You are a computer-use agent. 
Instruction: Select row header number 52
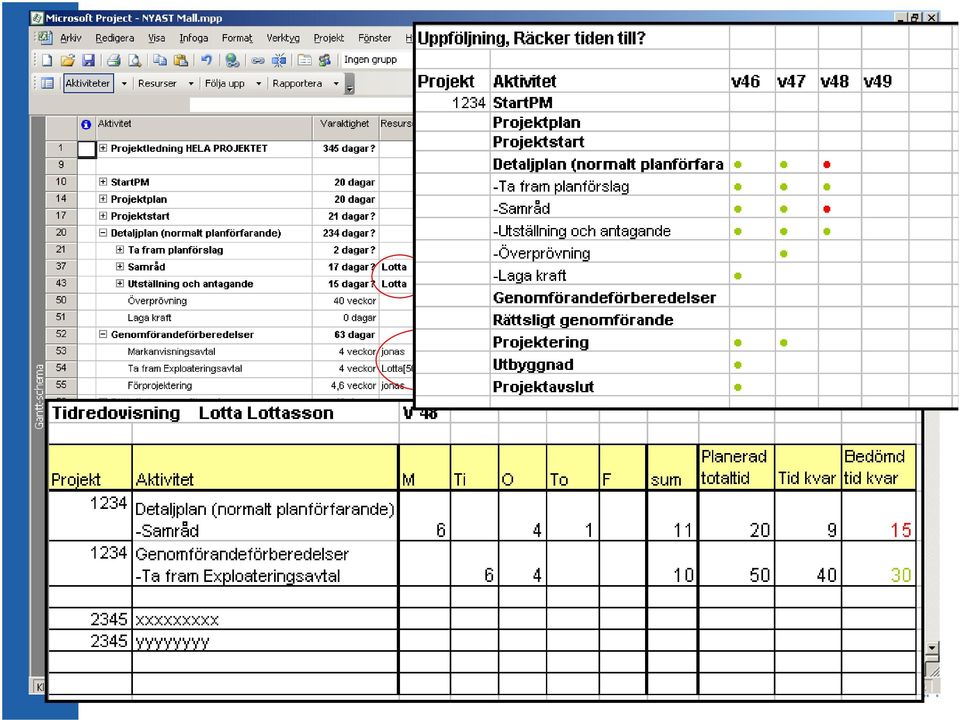(61, 334)
